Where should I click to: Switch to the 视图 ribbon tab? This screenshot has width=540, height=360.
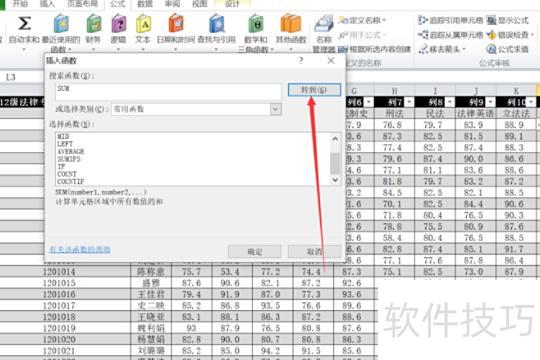pos(199,4)
